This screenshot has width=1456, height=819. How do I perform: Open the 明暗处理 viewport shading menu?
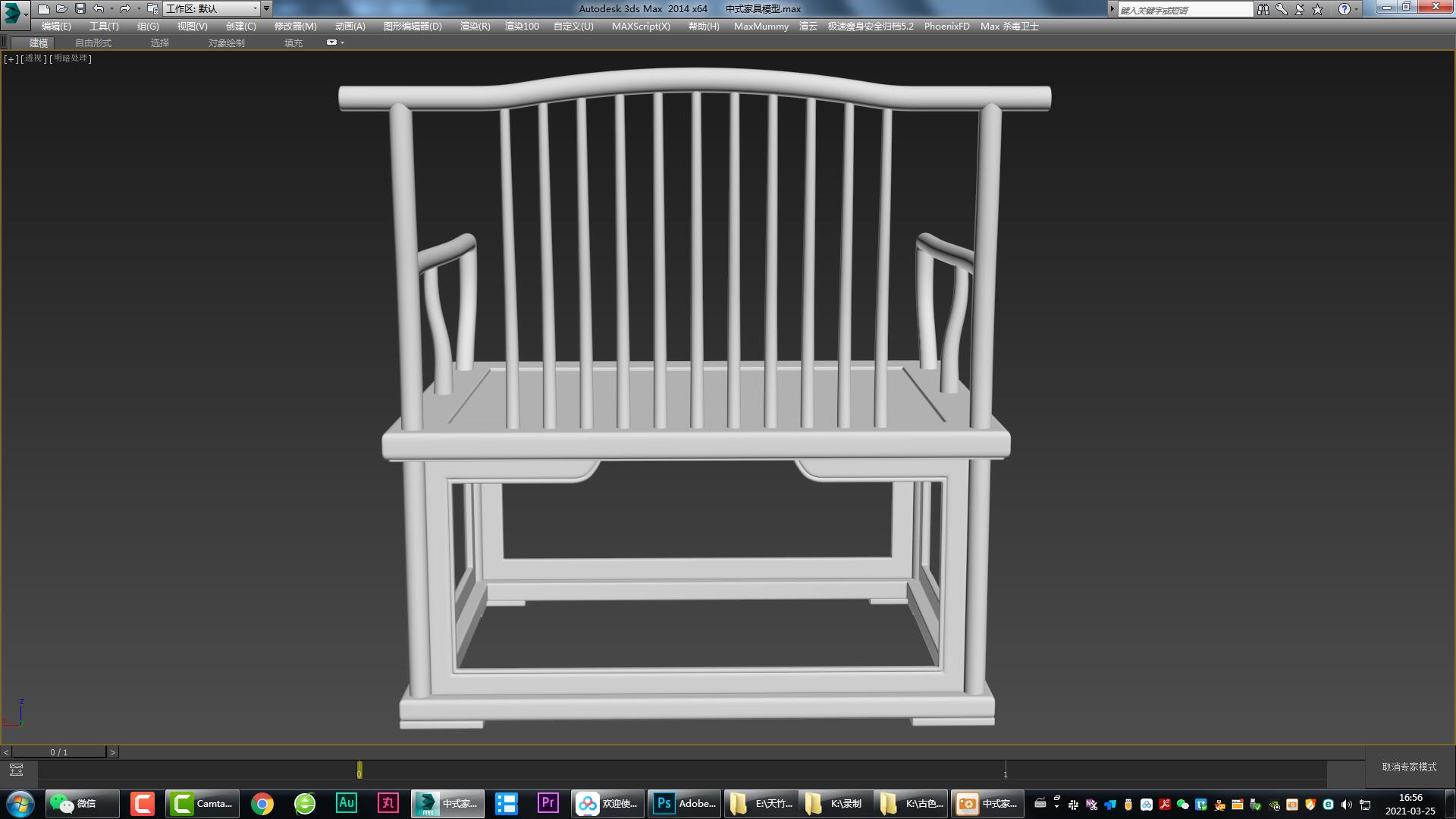point(69,58)
